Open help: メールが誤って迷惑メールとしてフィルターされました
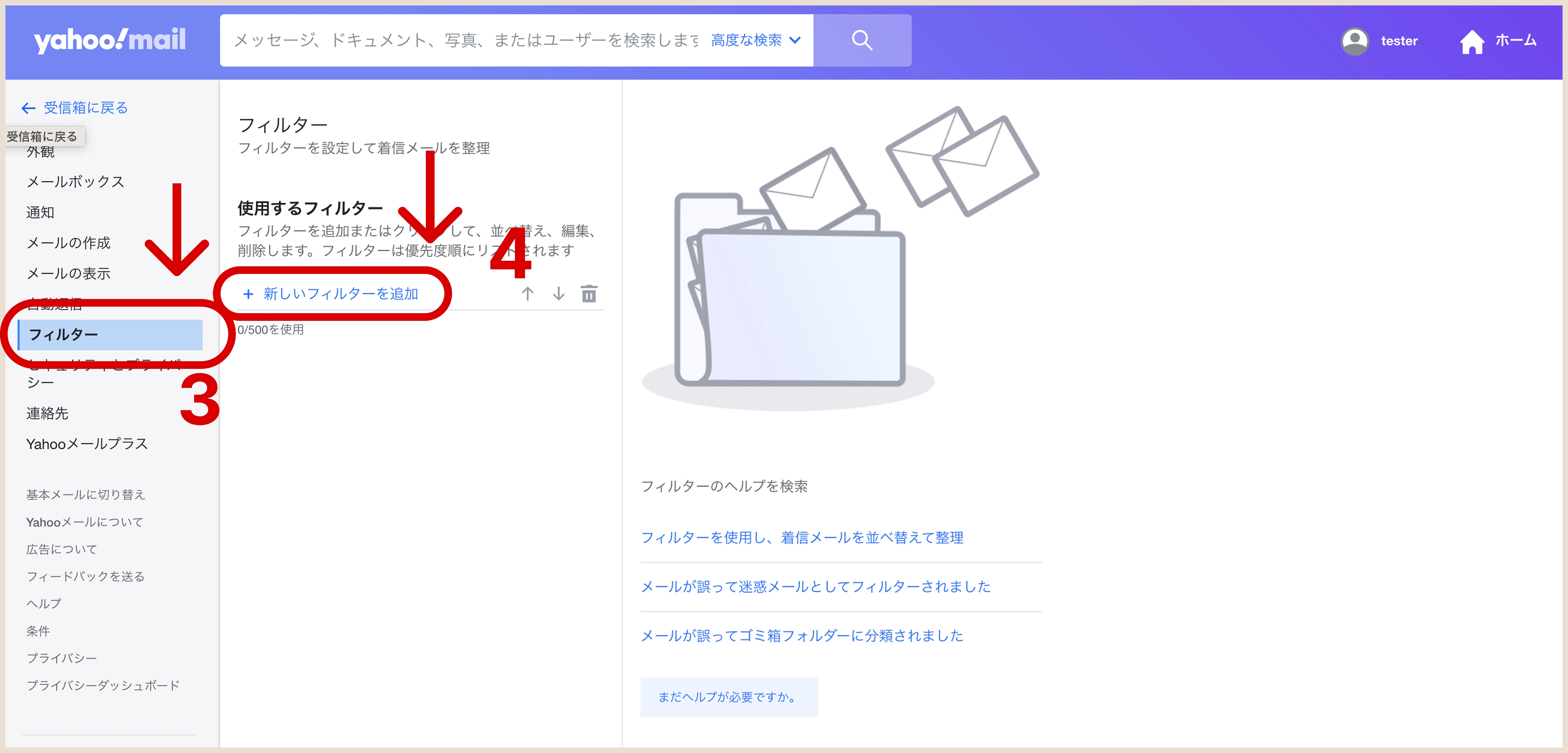Image resolution: width=1568 pixels, height=753 pixels. coord(816,586)
